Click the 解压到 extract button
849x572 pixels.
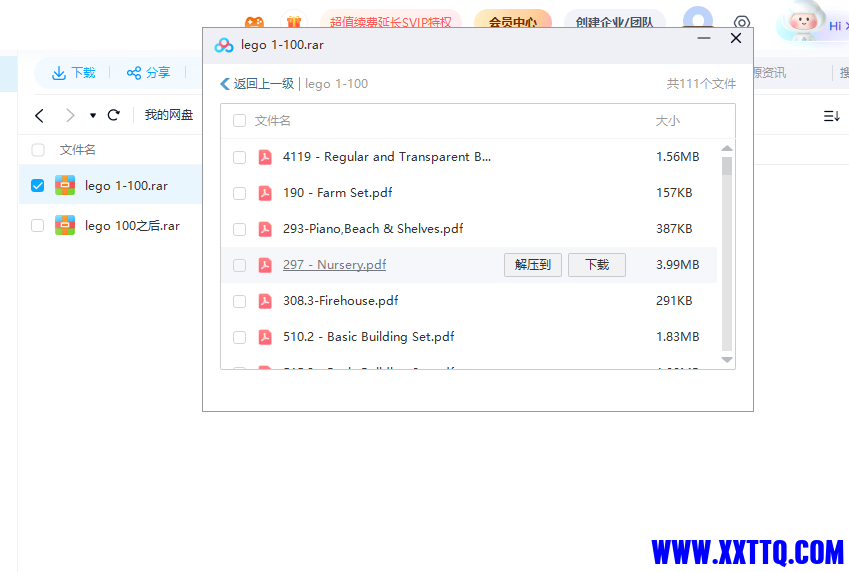[533, 265]
